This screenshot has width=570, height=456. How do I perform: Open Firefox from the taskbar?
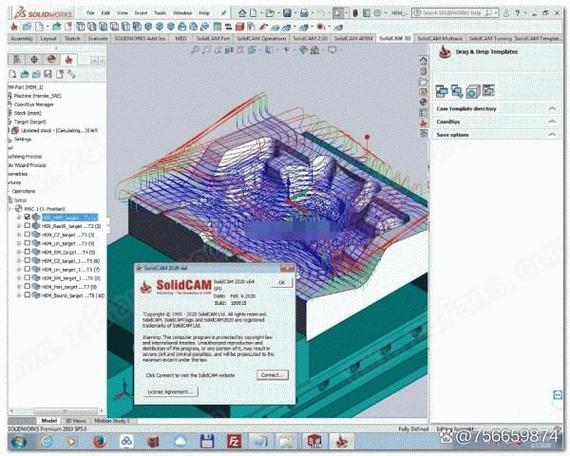tap(99, 442)
